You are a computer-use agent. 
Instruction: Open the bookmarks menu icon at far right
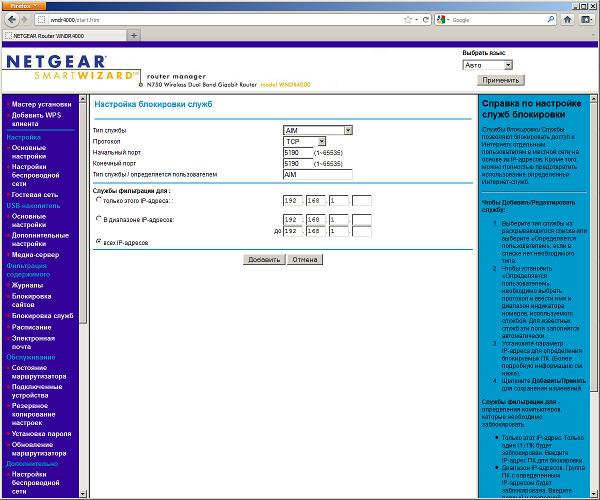(x=586, y=20)
